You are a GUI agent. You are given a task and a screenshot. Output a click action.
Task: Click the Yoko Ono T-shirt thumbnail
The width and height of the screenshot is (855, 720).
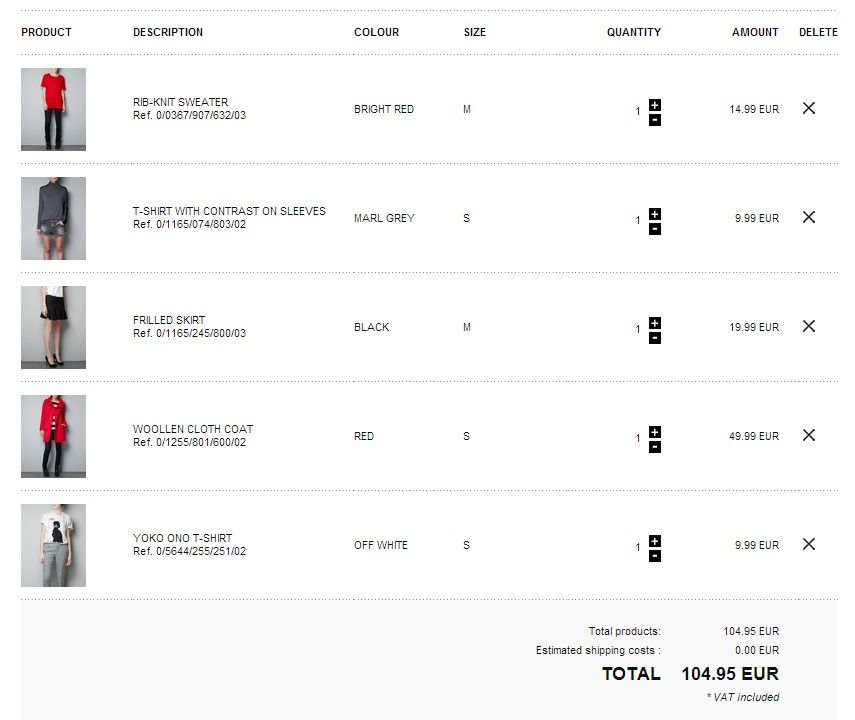coord(53,545)
